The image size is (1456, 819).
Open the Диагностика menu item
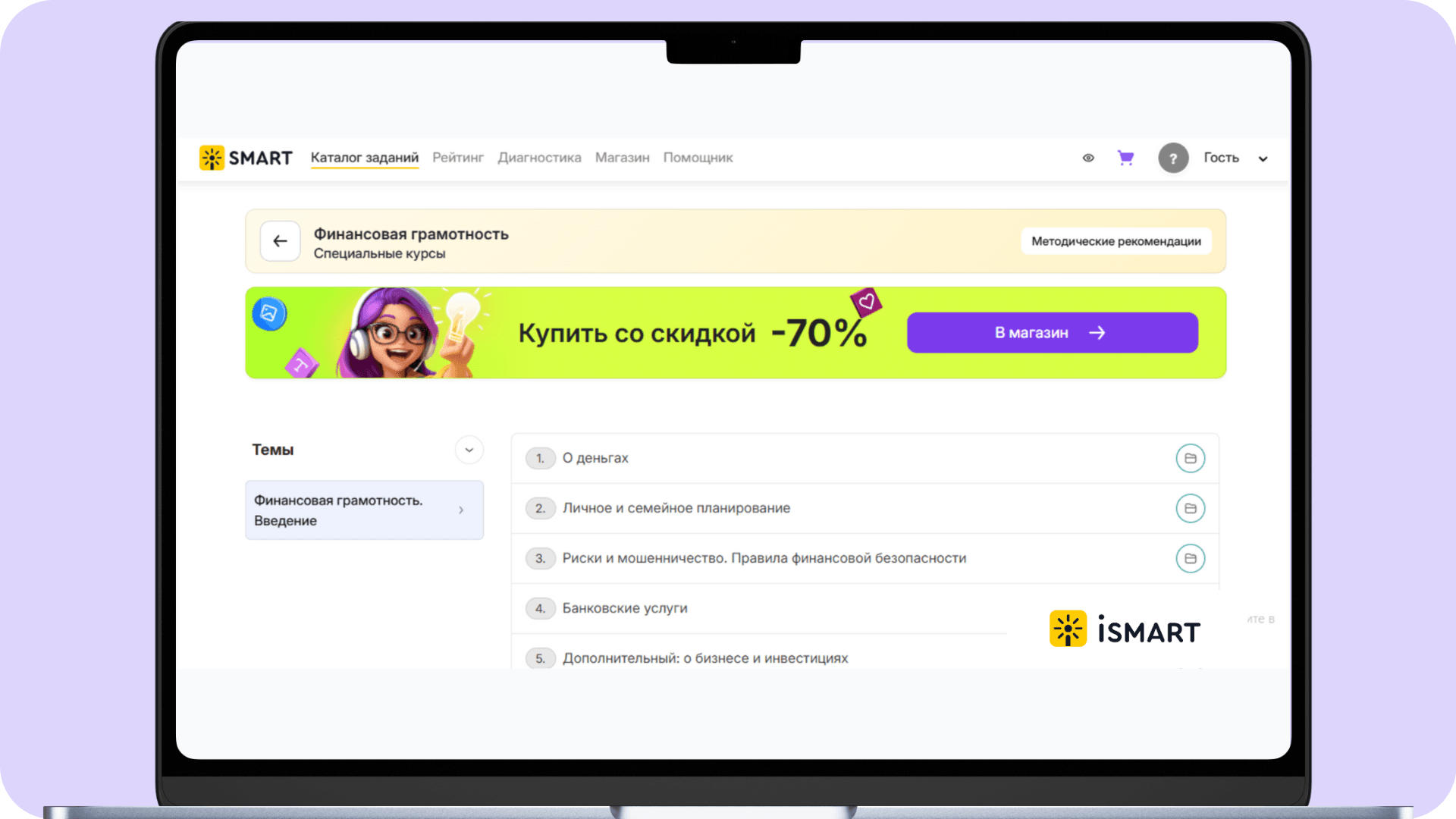click(x=539, y=158)
